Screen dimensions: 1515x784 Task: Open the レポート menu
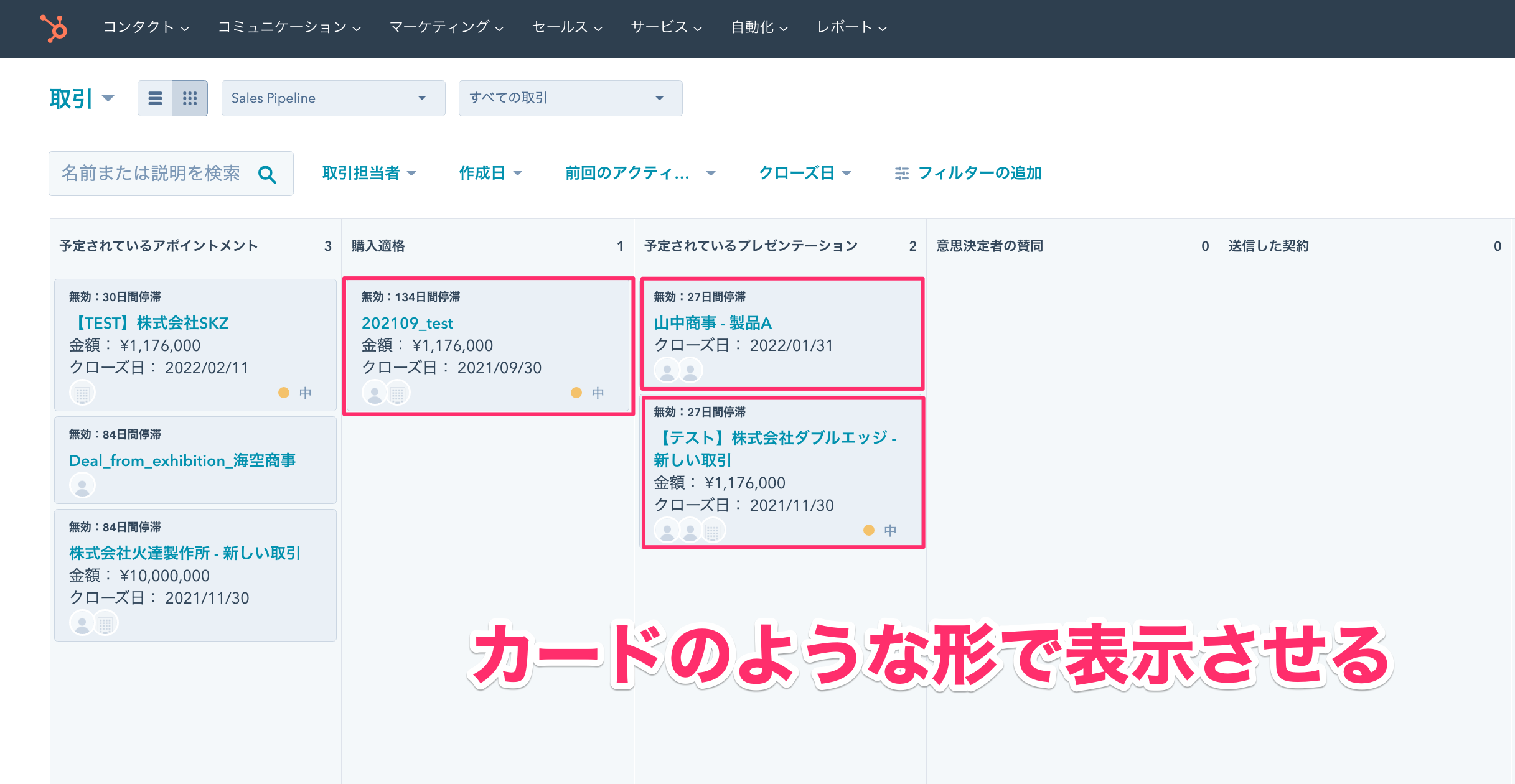852,27
